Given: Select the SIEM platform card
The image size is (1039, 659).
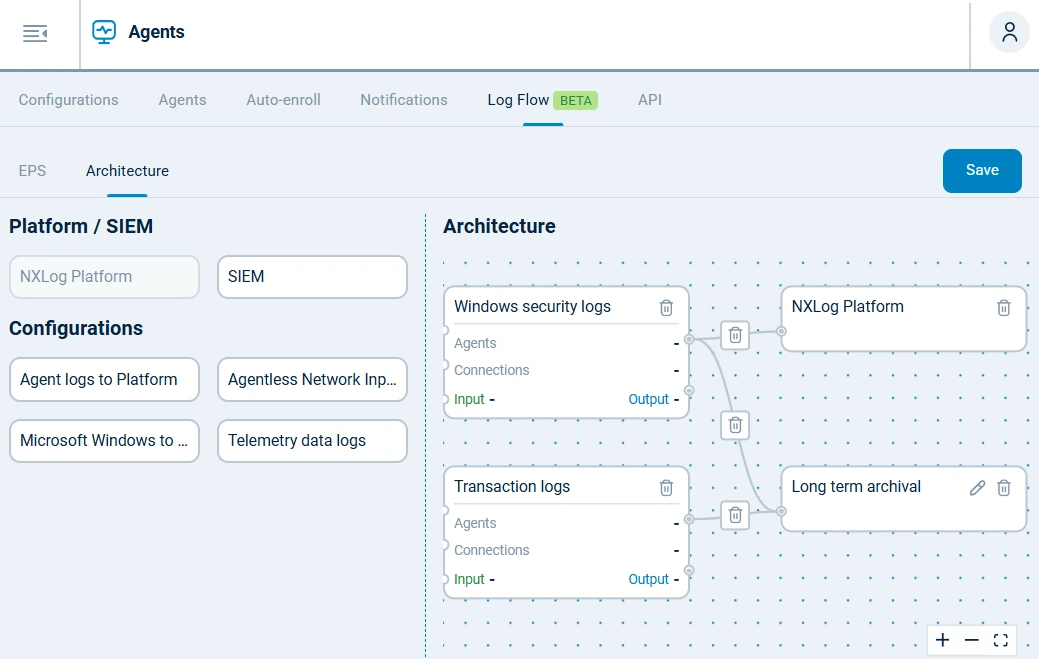Looking at the screenshot, I should pos(311,276).
